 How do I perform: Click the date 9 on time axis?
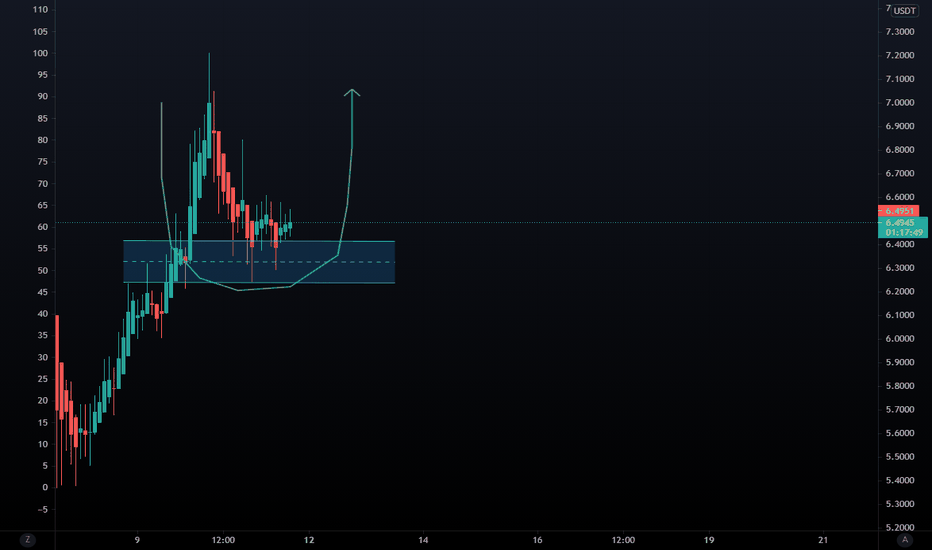click(x=137, y=540)
